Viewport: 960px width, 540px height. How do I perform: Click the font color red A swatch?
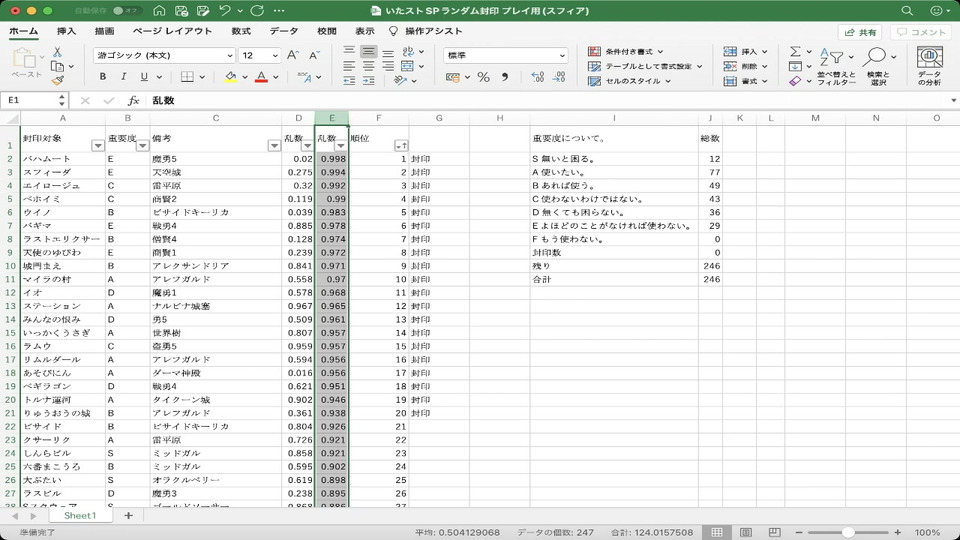[x=261, y=77]
